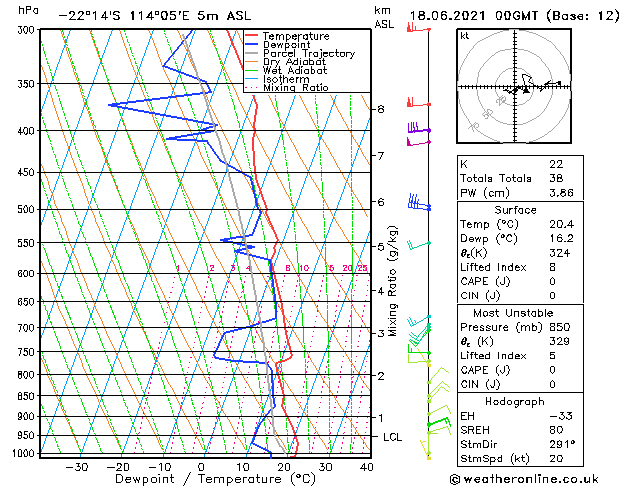
Task: Click the StmDir value "291°"
Action: tap(562, 445)
